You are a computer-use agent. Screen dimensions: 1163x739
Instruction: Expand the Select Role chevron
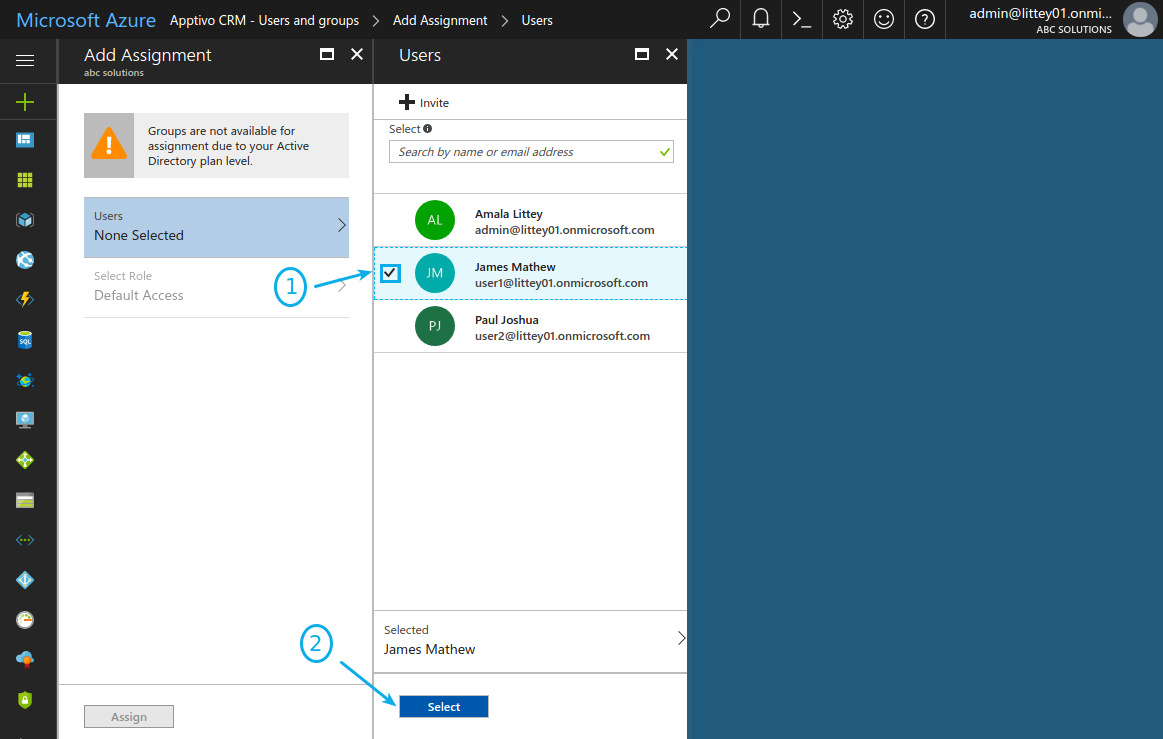[x=342, y=286]
